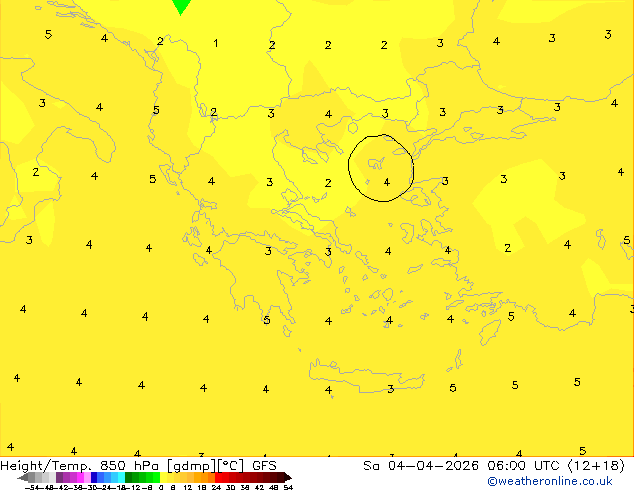Click the dark maroon right arrow end of legend
This screenshot has height=490, width=634.
[x=287, y=477]
